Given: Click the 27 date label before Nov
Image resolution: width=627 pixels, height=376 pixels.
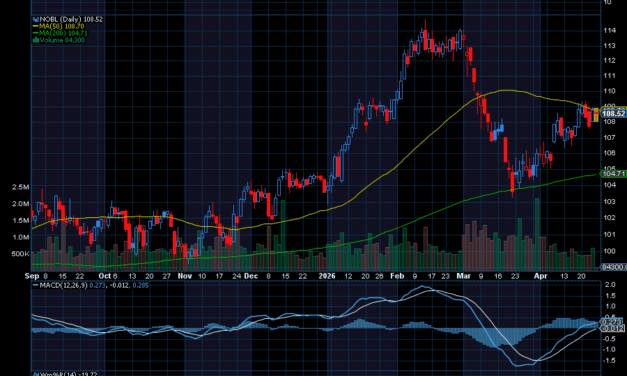Looking at the screenshot, I should [x=167, y=276].
